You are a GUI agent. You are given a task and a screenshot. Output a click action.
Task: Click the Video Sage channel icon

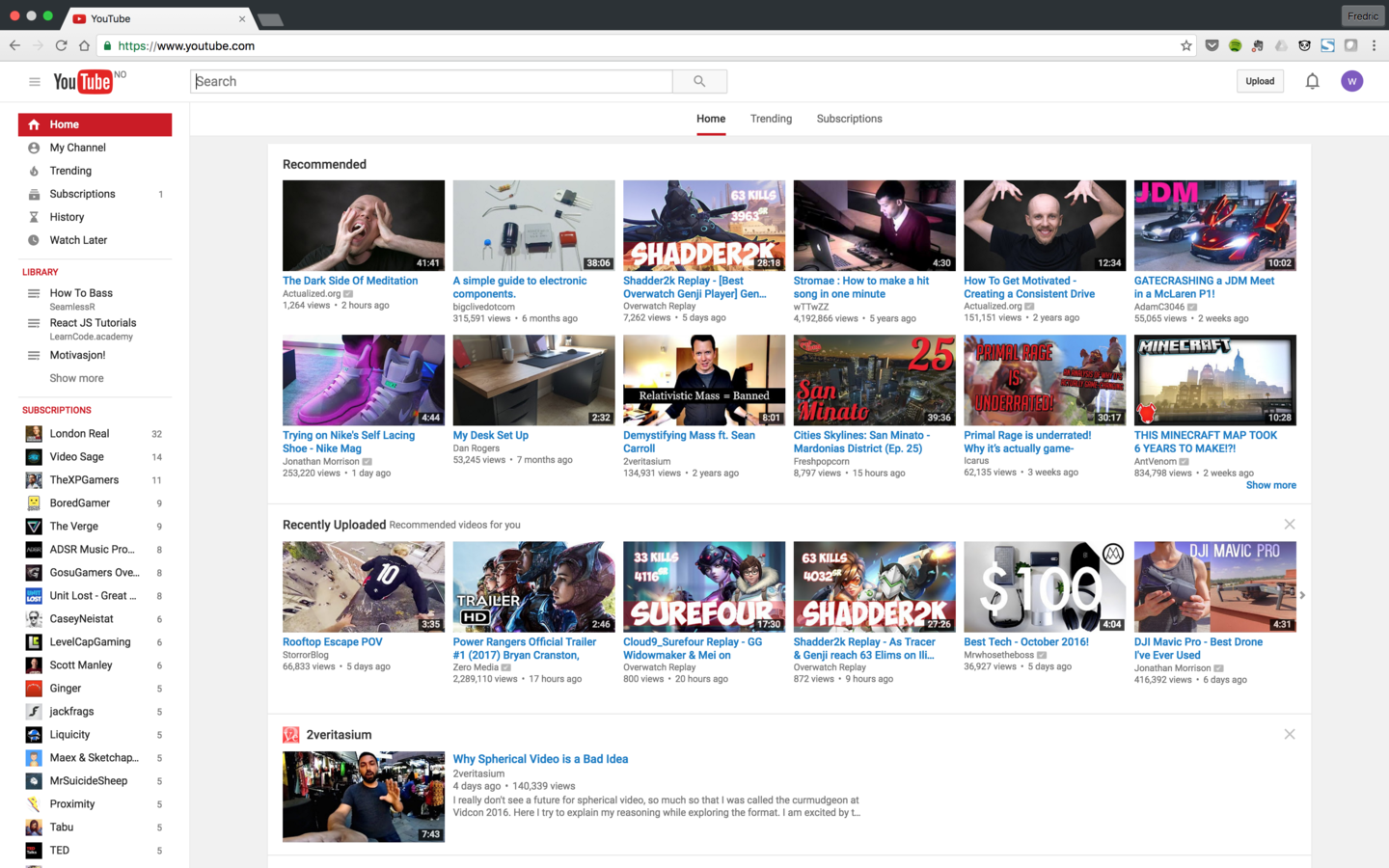[x=34, y=457]
